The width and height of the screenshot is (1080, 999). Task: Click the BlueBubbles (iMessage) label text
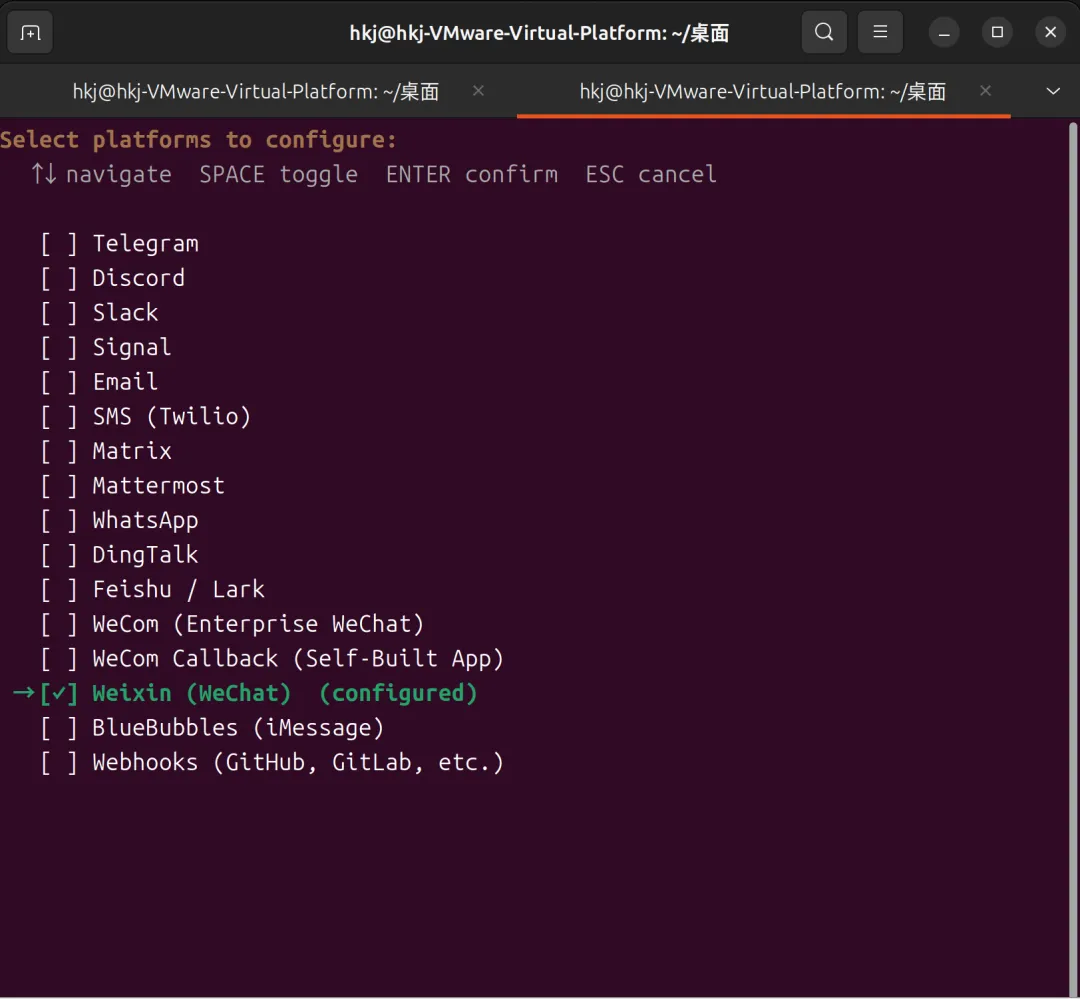(x=238, y=728)
